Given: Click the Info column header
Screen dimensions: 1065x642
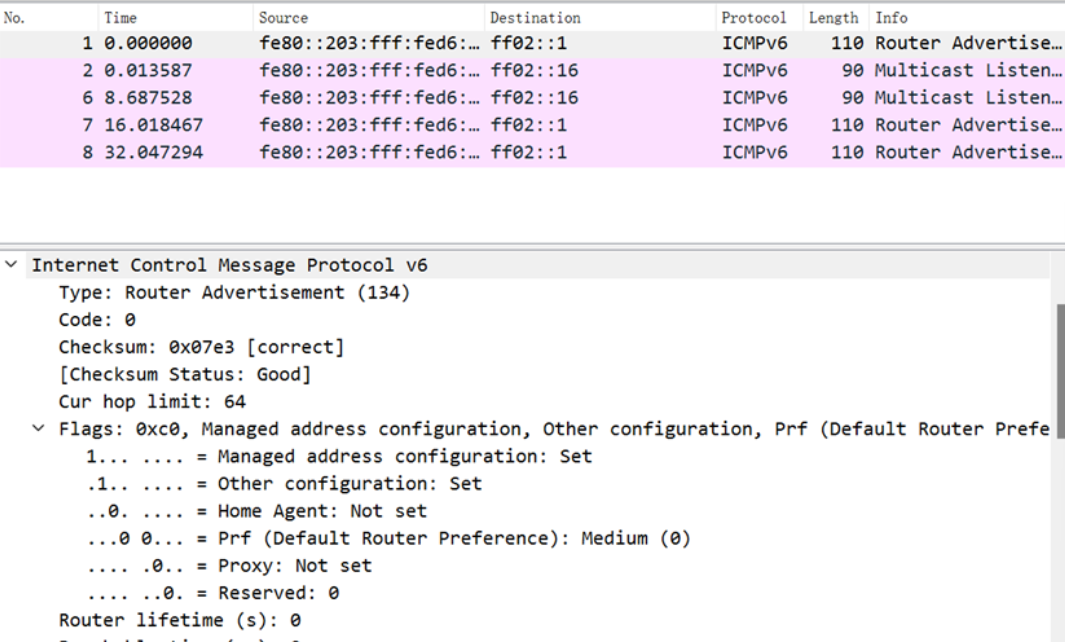Looking at the screenshot, I should pyautogui.click(x=892, y=18).
